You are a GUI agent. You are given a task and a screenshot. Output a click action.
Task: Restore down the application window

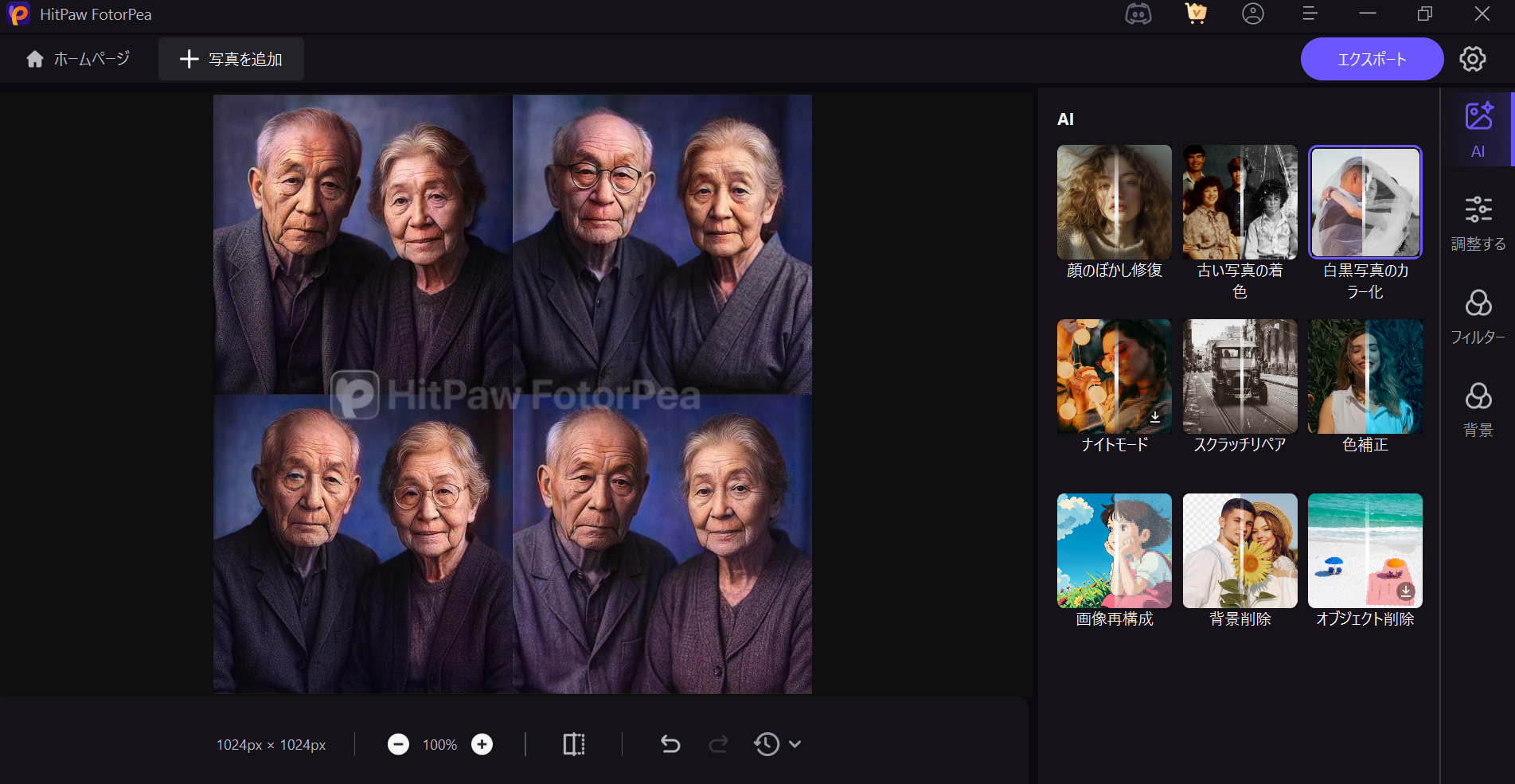[1425, 14]
